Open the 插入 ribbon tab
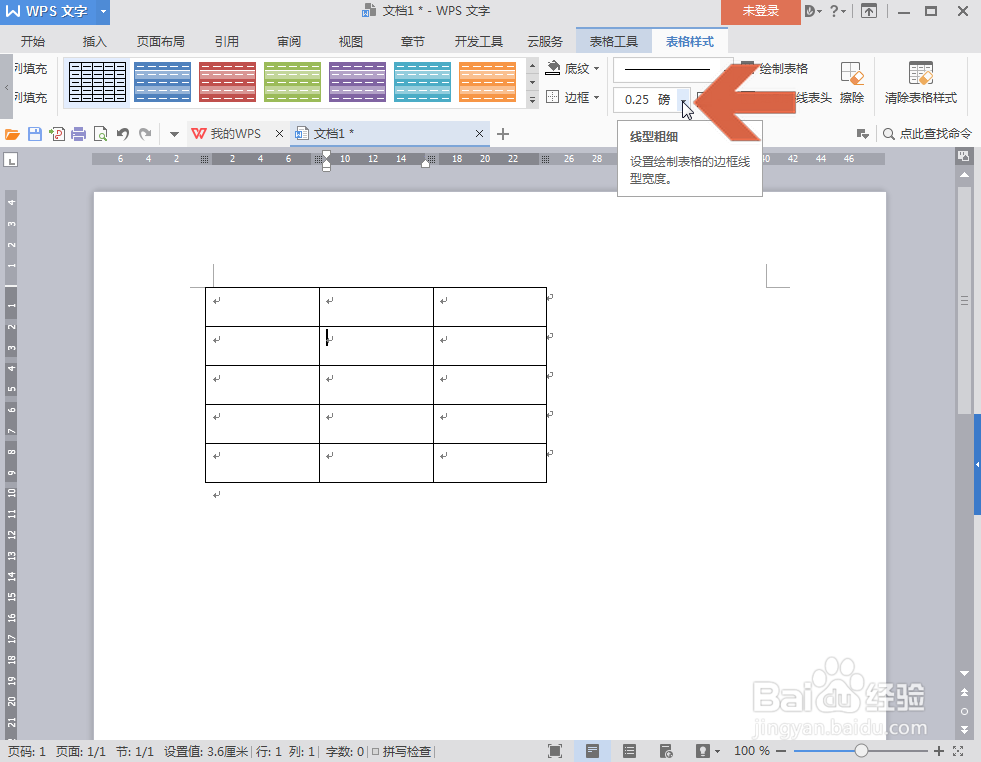The image size is (981, 762). (x=94, y=41)
